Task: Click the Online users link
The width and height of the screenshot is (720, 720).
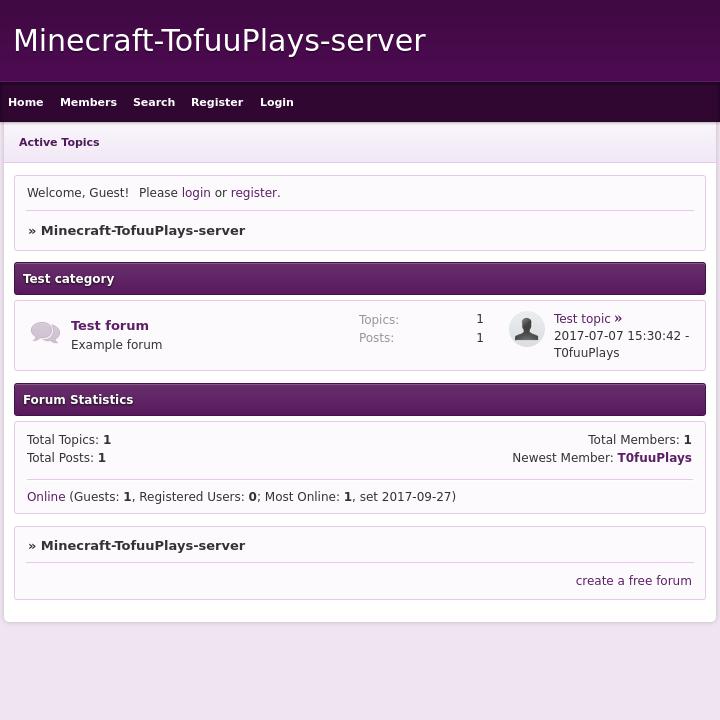Action: (46, 497)
